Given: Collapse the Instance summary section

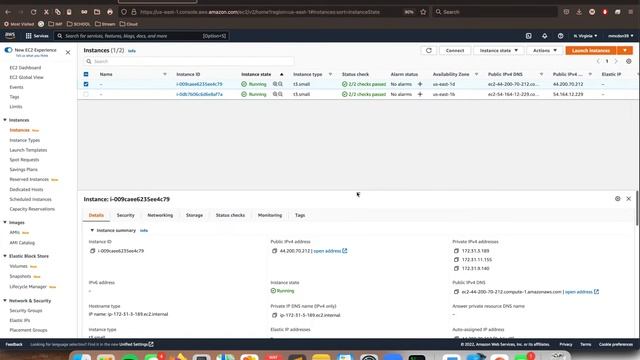Looking at the screenshot, I should click(x=92, y=231).
